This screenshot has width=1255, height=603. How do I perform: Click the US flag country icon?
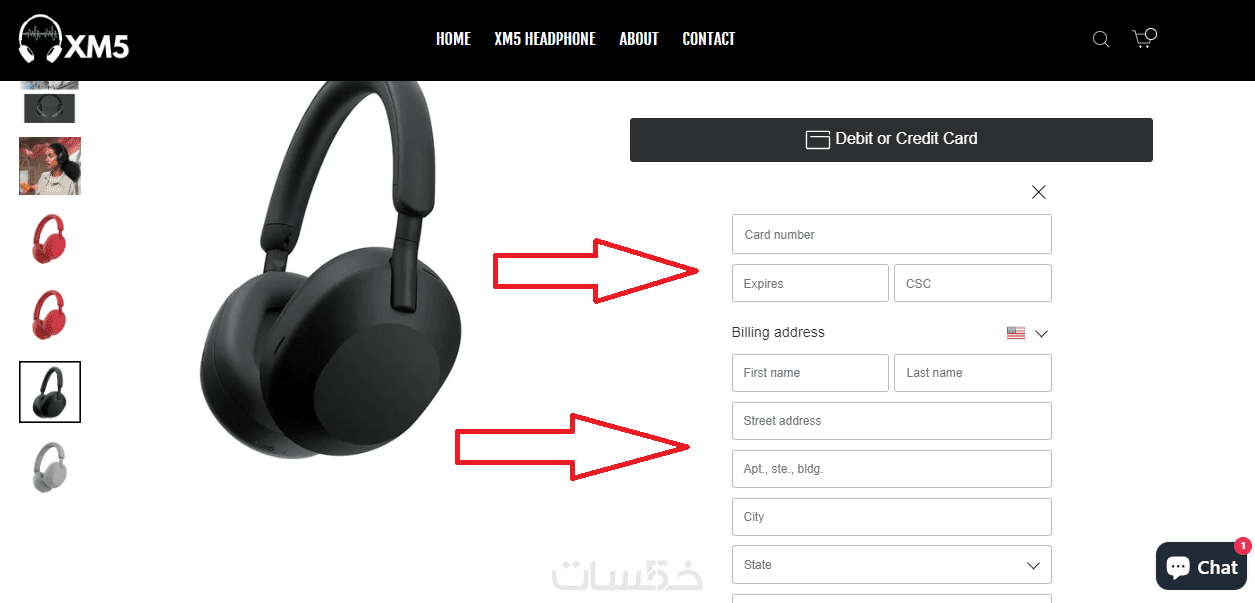pyautogui.click(x=1016, y=333)
